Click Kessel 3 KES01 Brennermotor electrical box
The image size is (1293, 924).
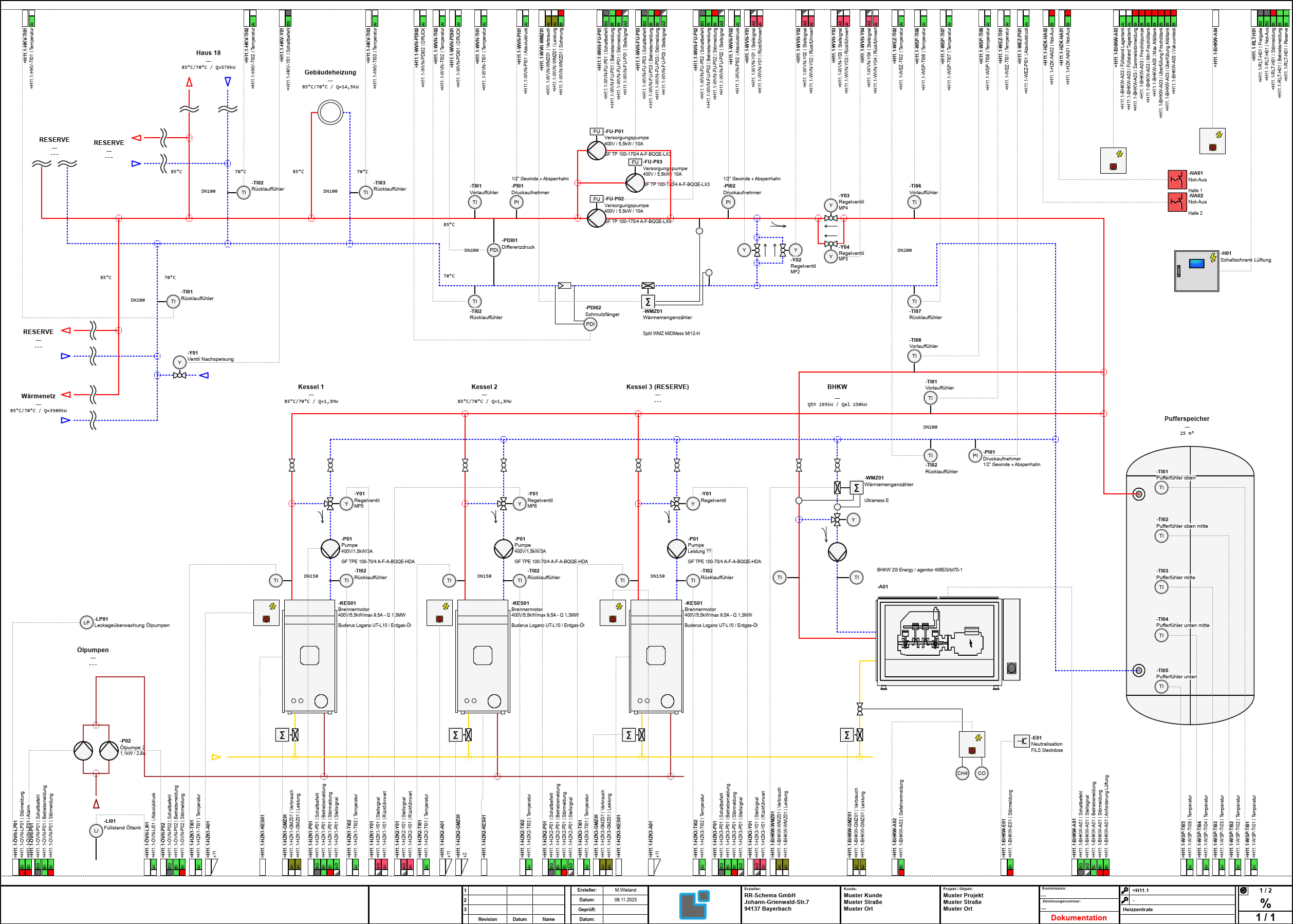[x=613, y=613]
